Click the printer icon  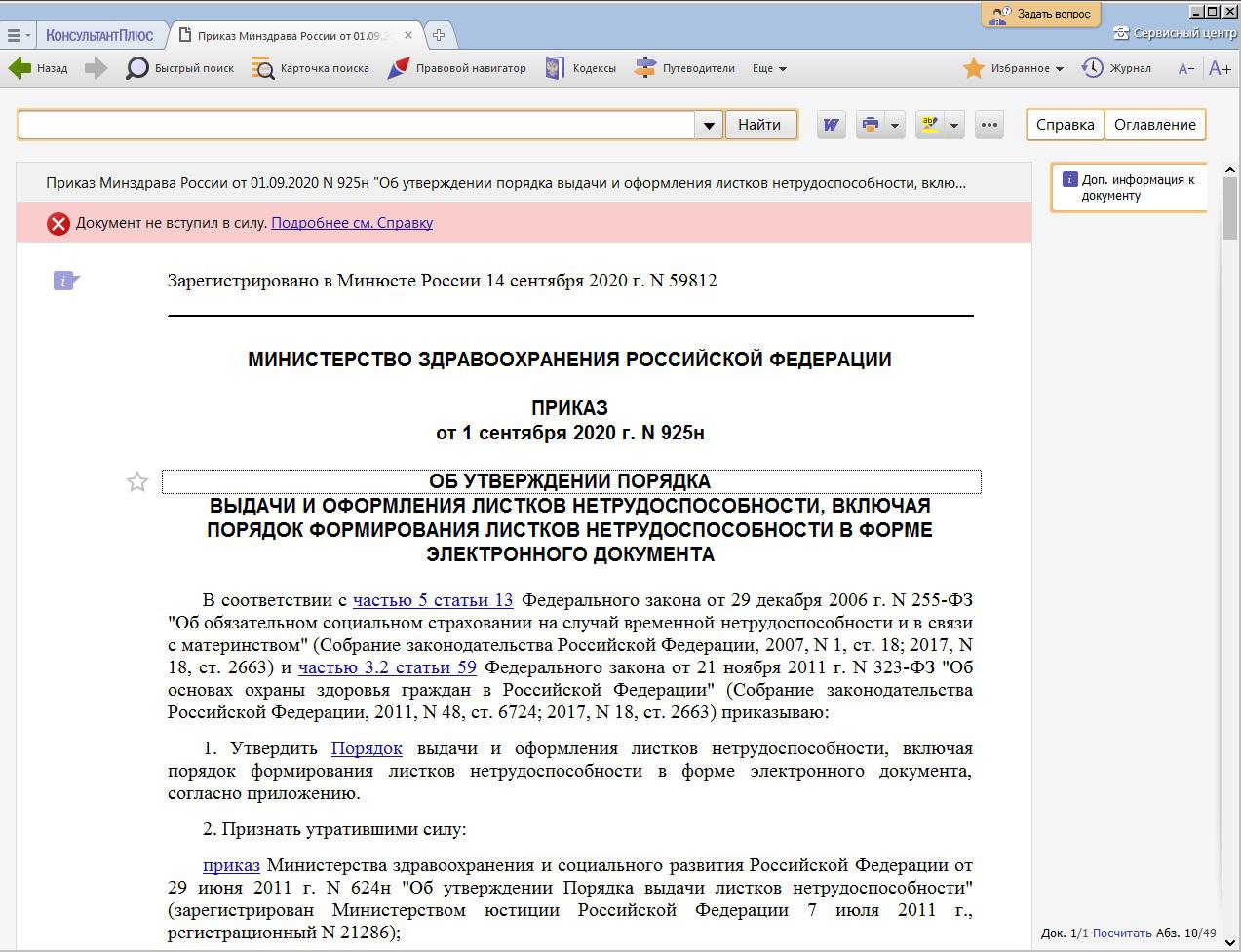870,125
